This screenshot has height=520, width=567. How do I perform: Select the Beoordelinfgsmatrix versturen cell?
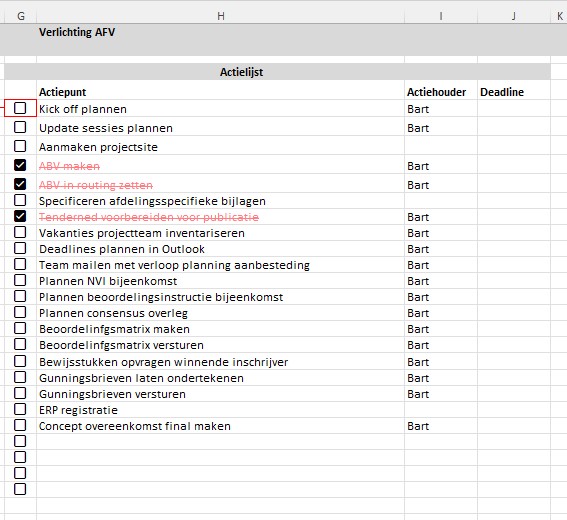[221, 345]
